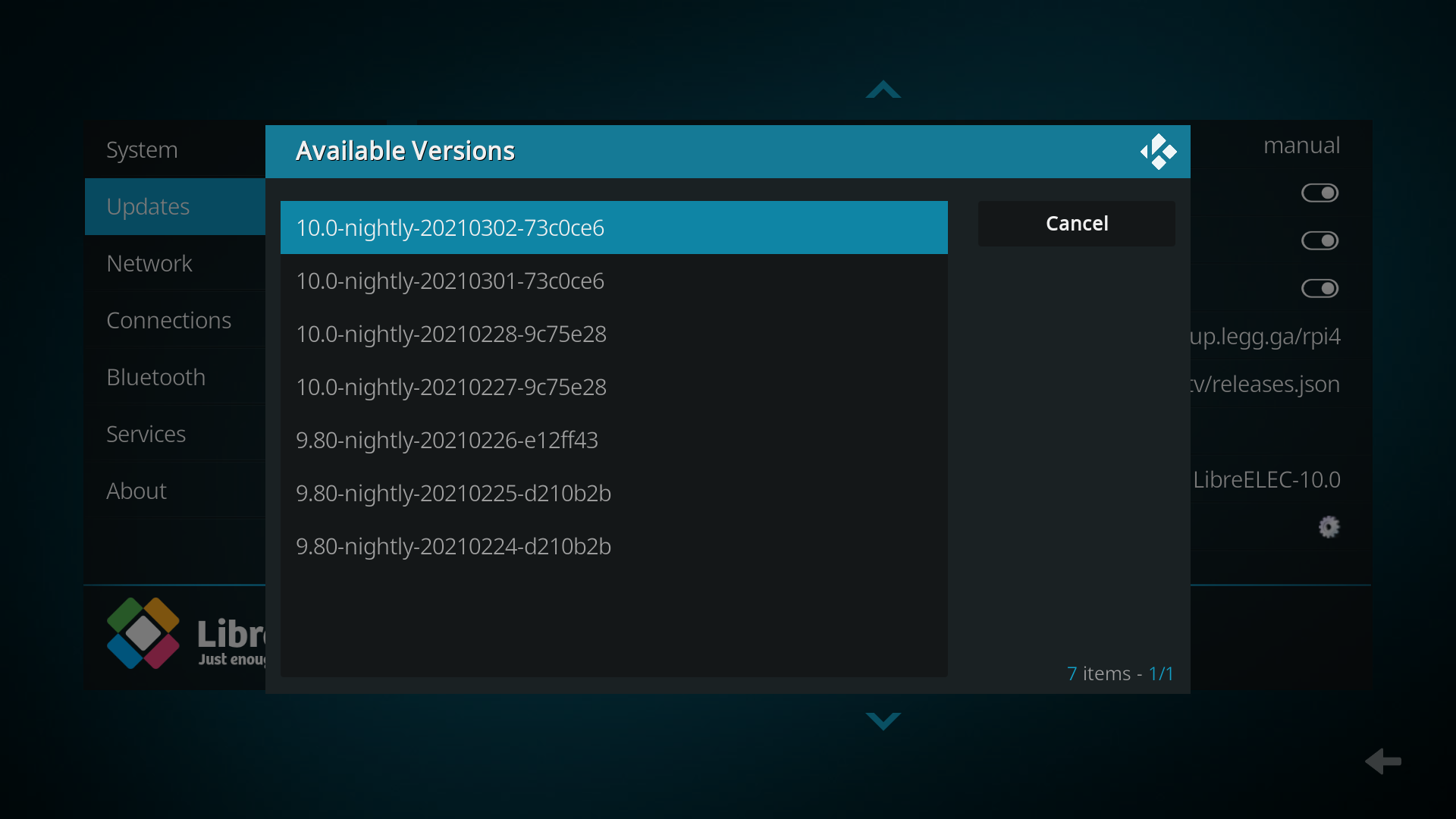Open the LibreELEC-10.0 update channel selector
Image resolution: width=1456 pixels, height=819 pixels.
[x=1266, y=480]
